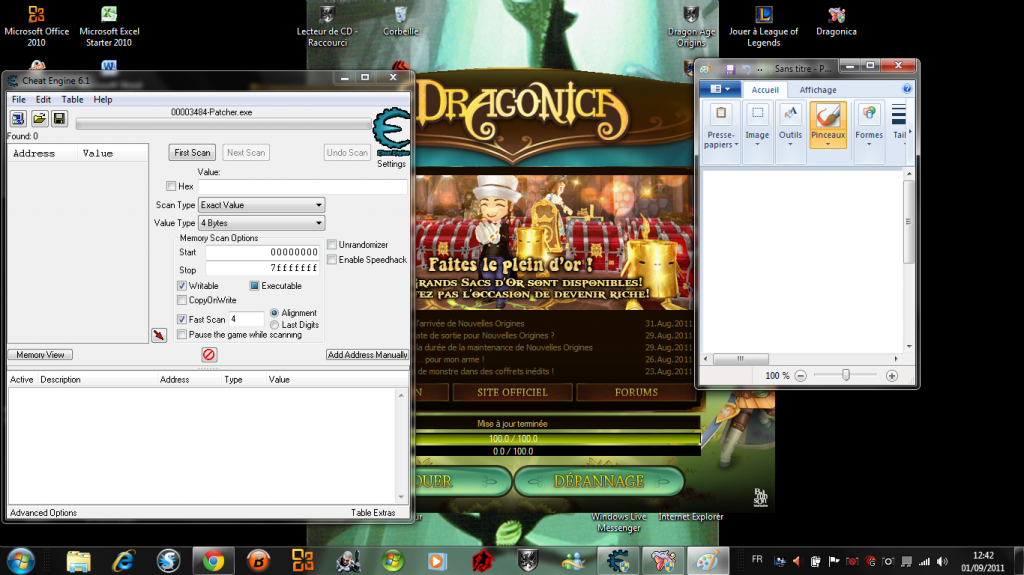The height and width of the screenshot is (575, 1024).
Task: Open Lecteur de CD Raccourci desktop icon
Action: 327,26
